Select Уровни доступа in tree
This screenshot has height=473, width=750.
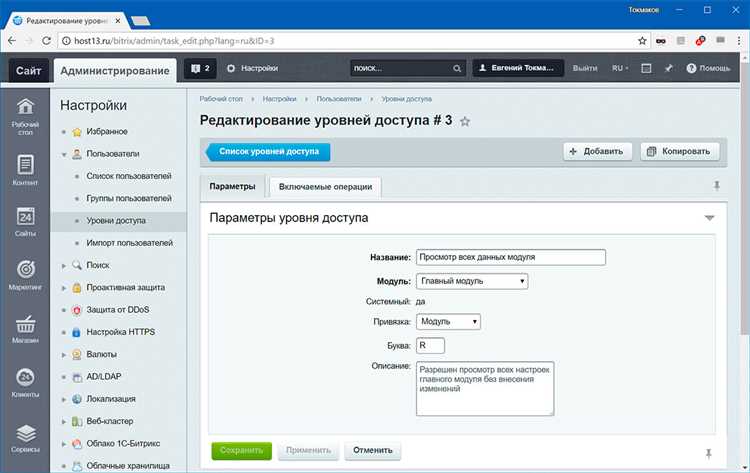point(116,220)
